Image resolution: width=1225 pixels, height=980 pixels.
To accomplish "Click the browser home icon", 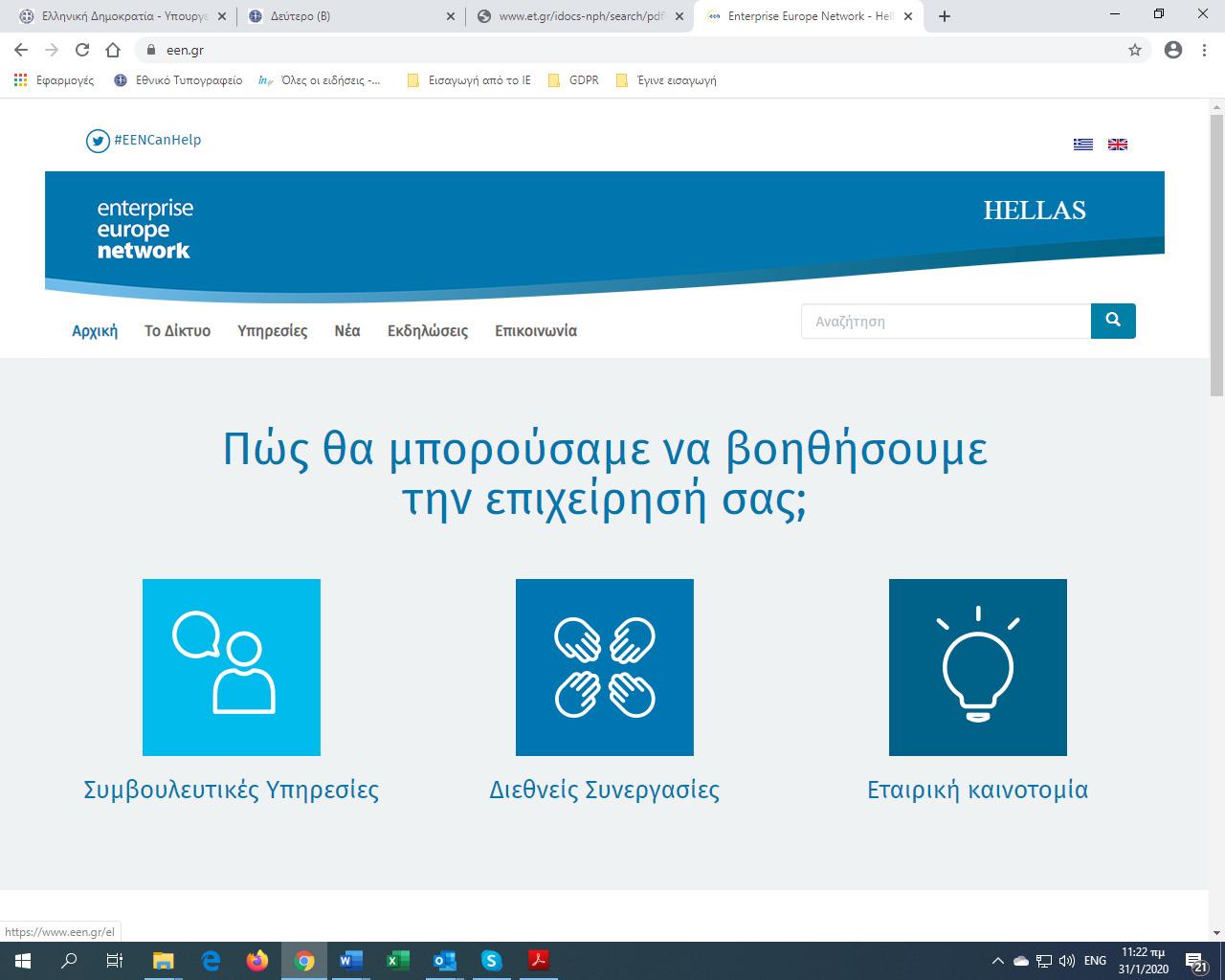I will (x=113, y=50).
